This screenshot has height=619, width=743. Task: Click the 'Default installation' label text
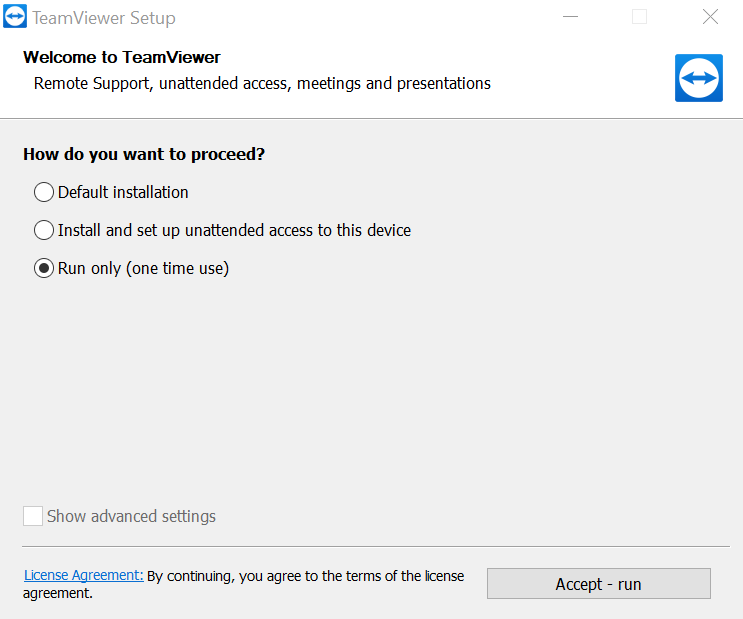coord(123,192)
